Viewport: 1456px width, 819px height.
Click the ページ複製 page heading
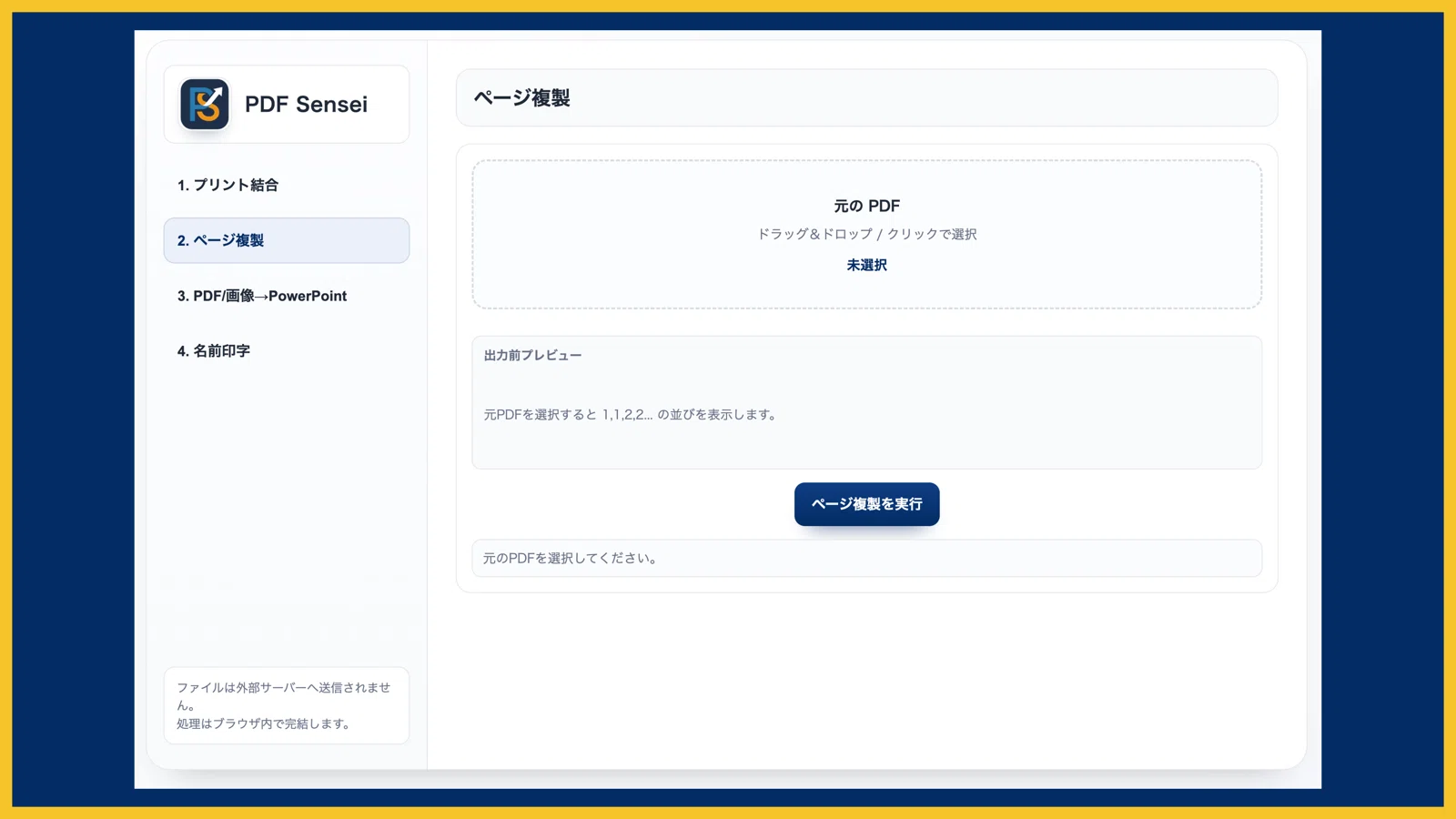[521, 97]
